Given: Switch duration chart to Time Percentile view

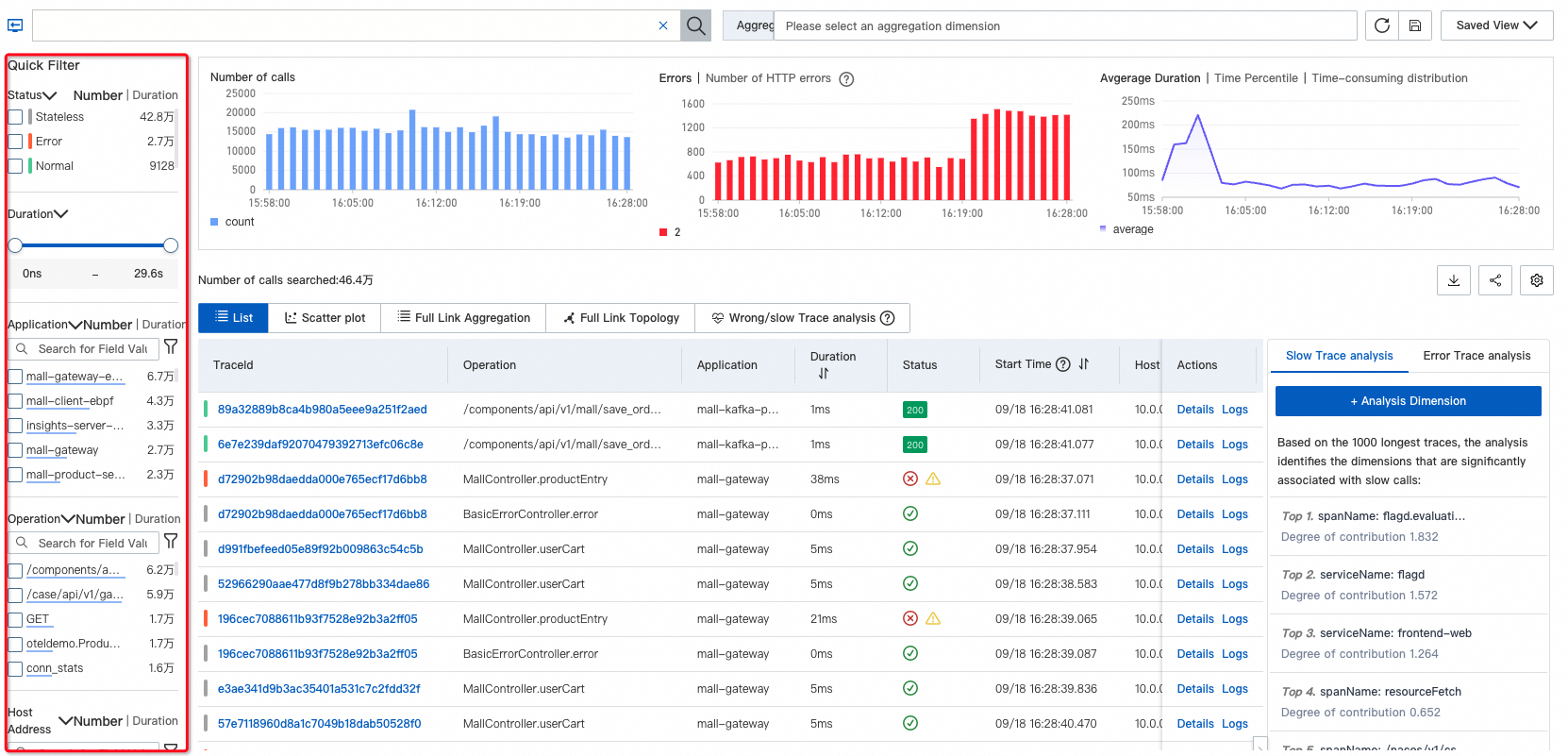Looking at the screenshot, I should [x=1256, y=78].
